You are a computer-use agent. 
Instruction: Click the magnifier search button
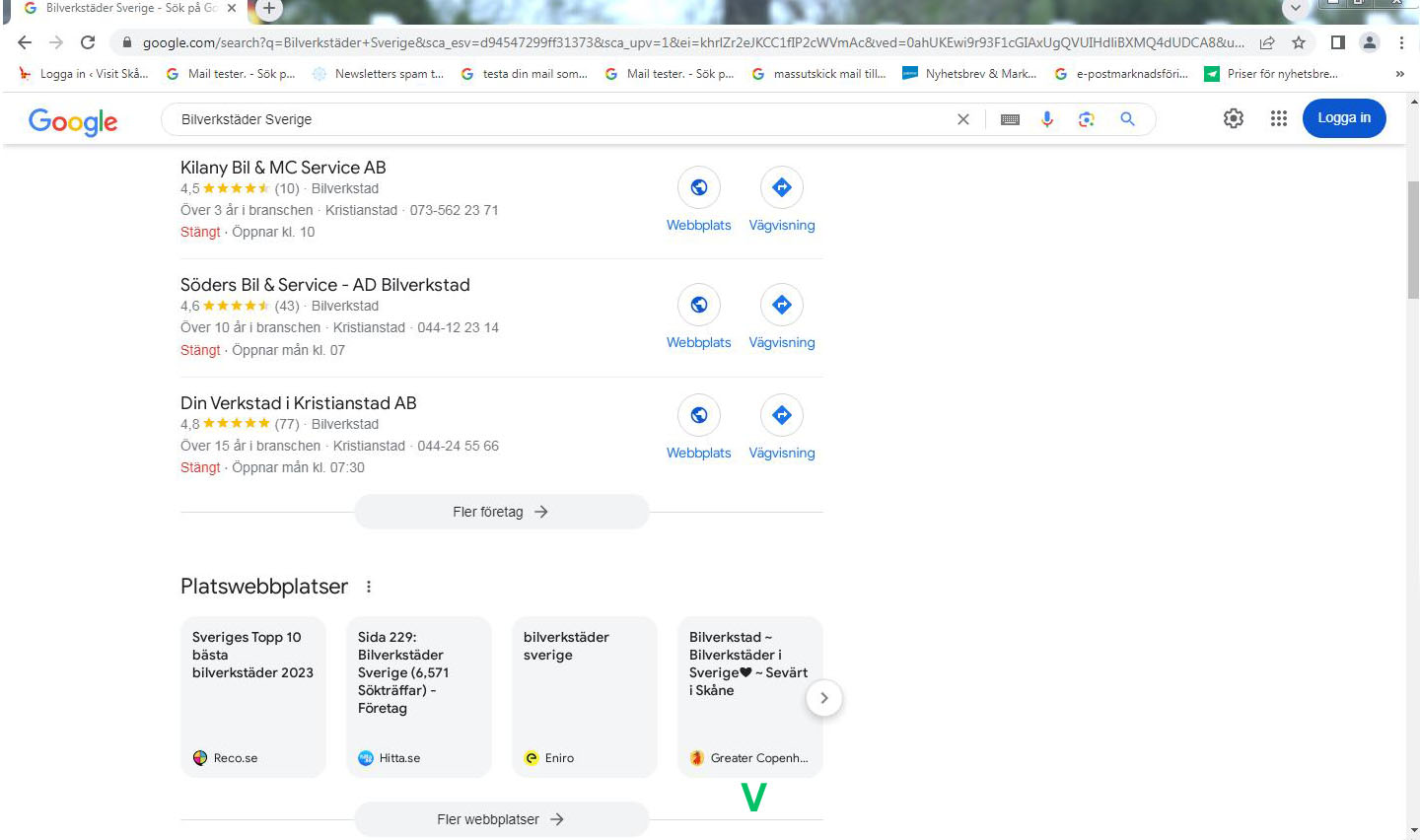click(x=1127, y=119)
